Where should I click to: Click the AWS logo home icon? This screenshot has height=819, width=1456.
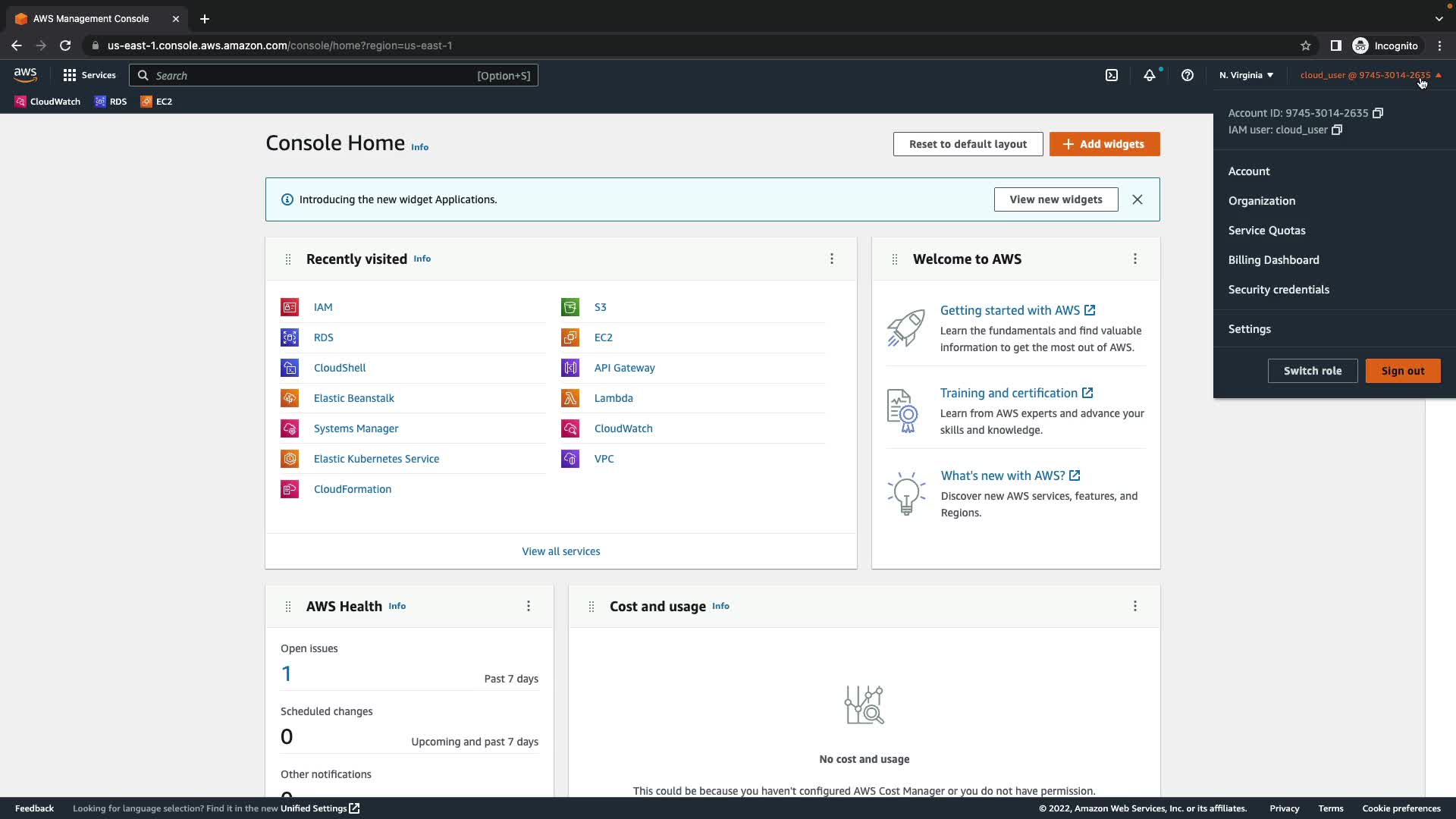coord(25,75)
